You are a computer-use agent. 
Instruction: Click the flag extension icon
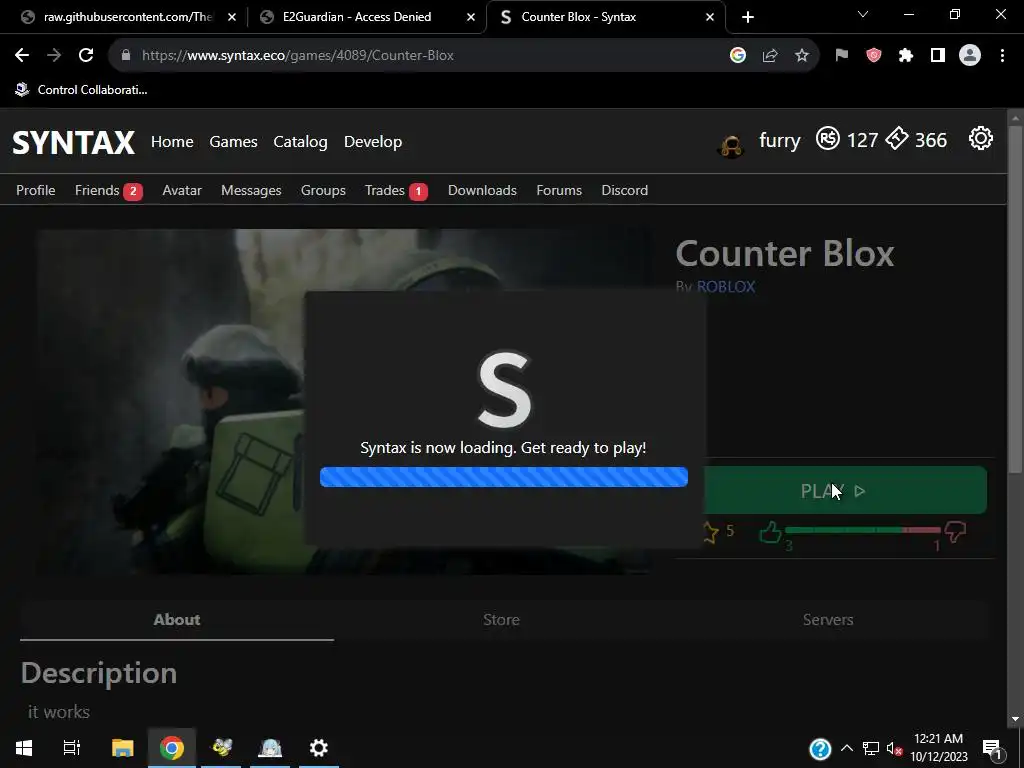842,56
